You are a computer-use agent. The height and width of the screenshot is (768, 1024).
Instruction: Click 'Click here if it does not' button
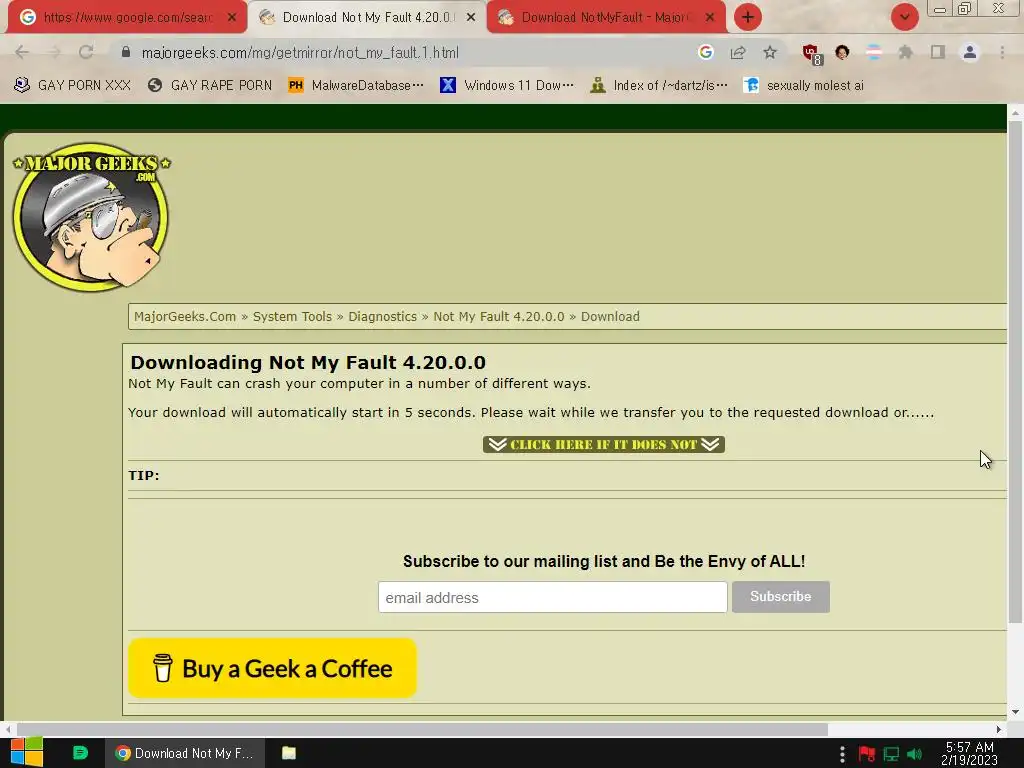click(x=603, y=445)
